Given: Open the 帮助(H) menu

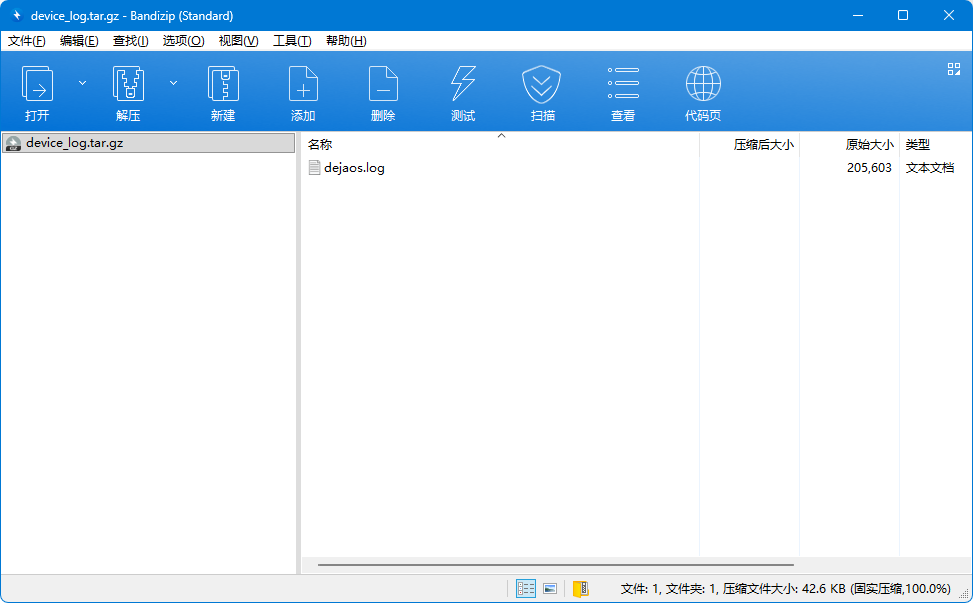Looking at the screenshot, I should [346, 41].
